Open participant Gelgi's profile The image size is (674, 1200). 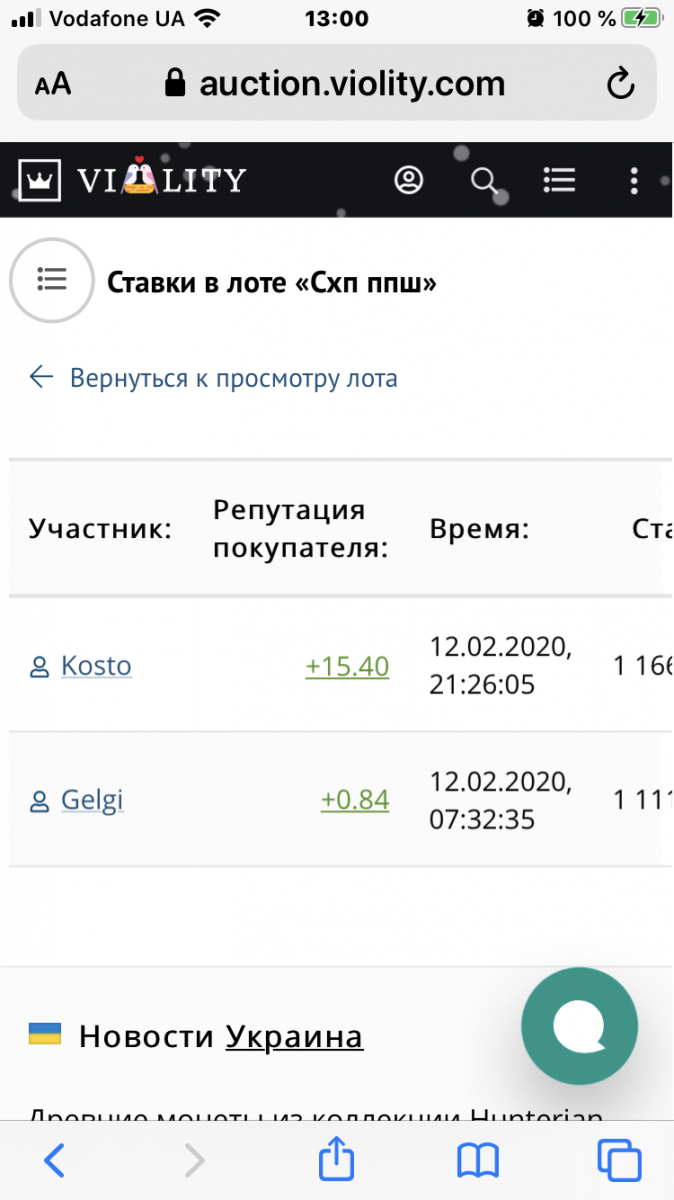92,800
